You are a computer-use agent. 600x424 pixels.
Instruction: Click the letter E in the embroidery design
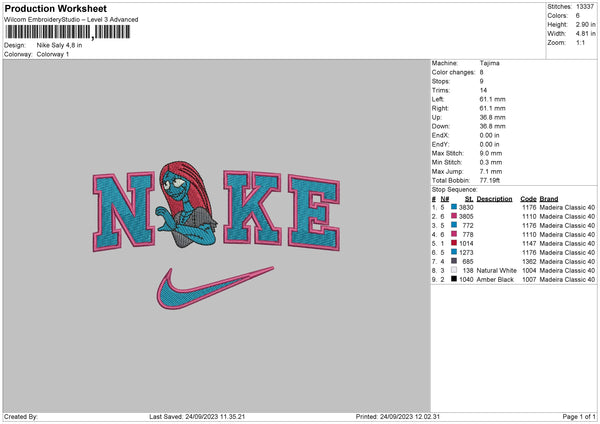[314, 213]
